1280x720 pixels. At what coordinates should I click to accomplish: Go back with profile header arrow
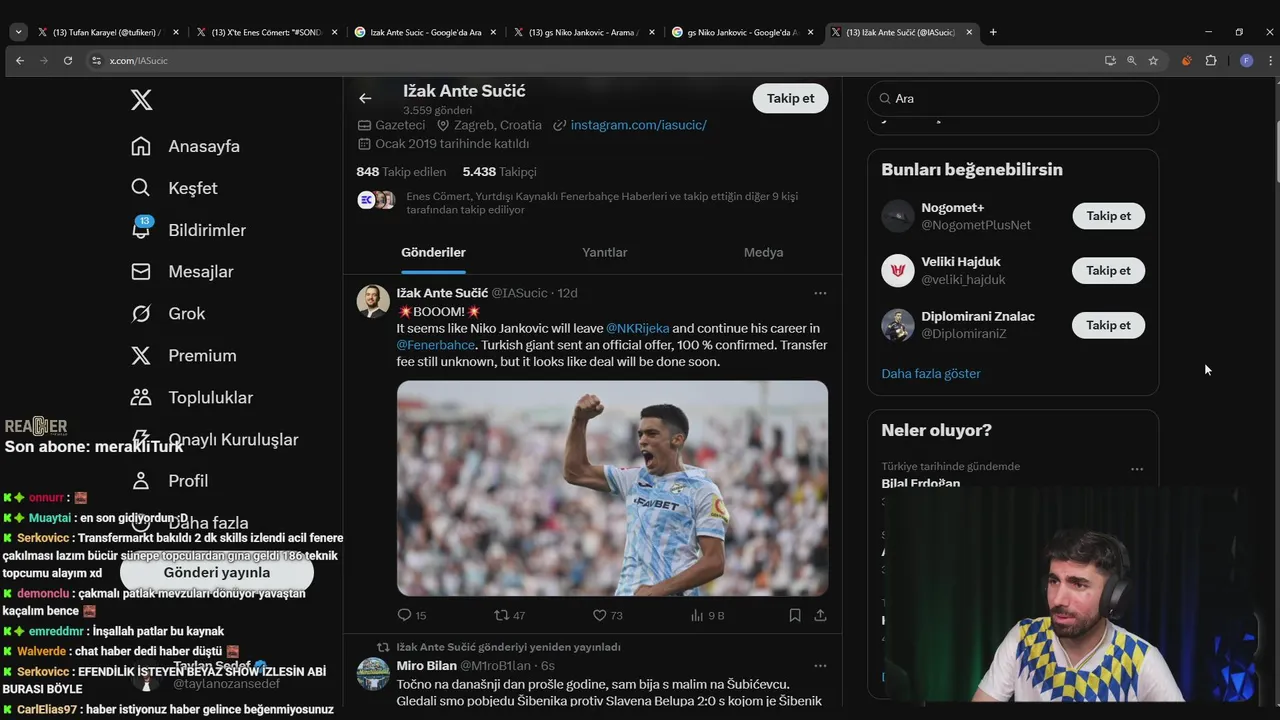click(365, 98)
